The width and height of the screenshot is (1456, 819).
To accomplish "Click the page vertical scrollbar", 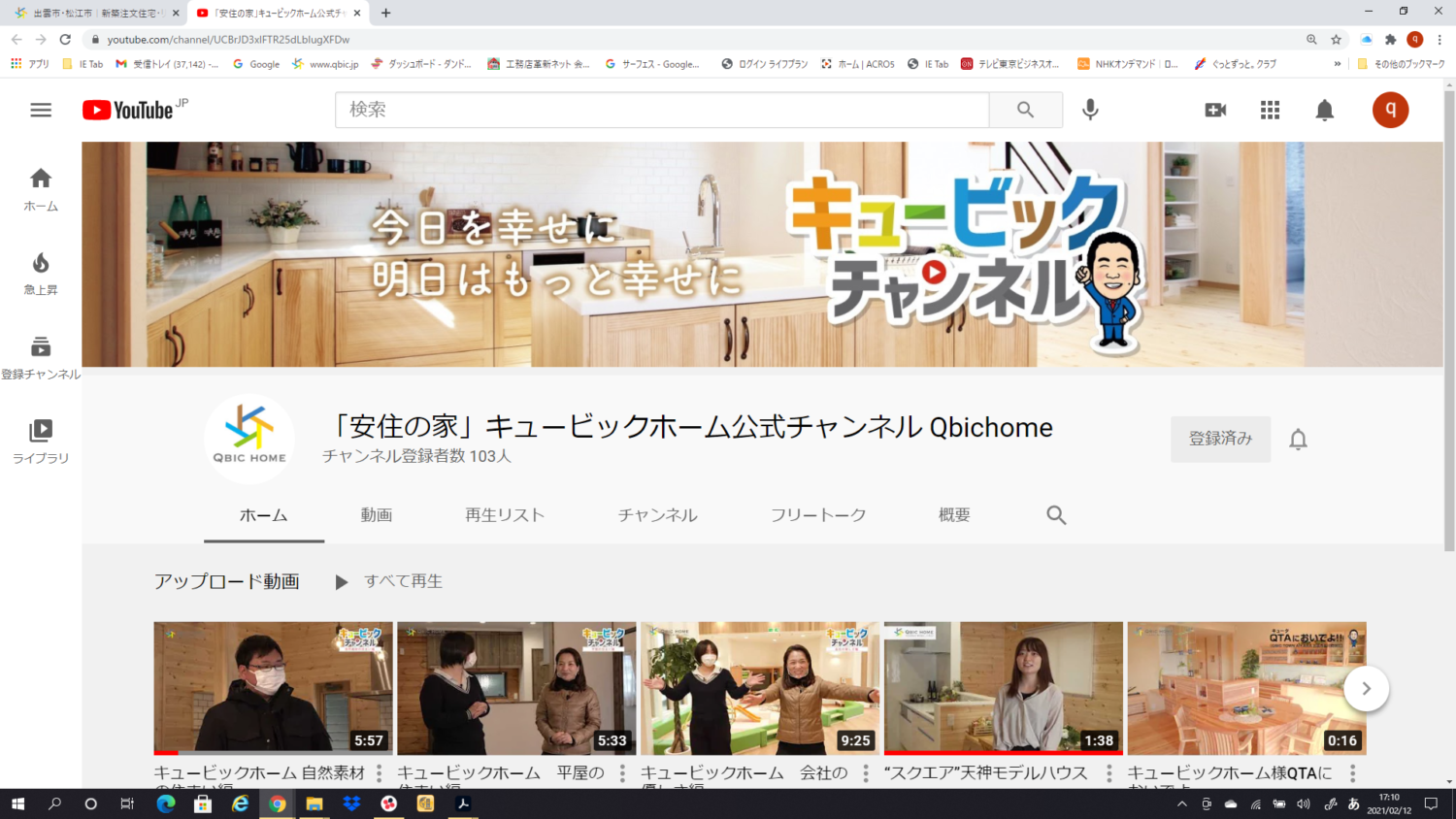I will pos(1449,320).
